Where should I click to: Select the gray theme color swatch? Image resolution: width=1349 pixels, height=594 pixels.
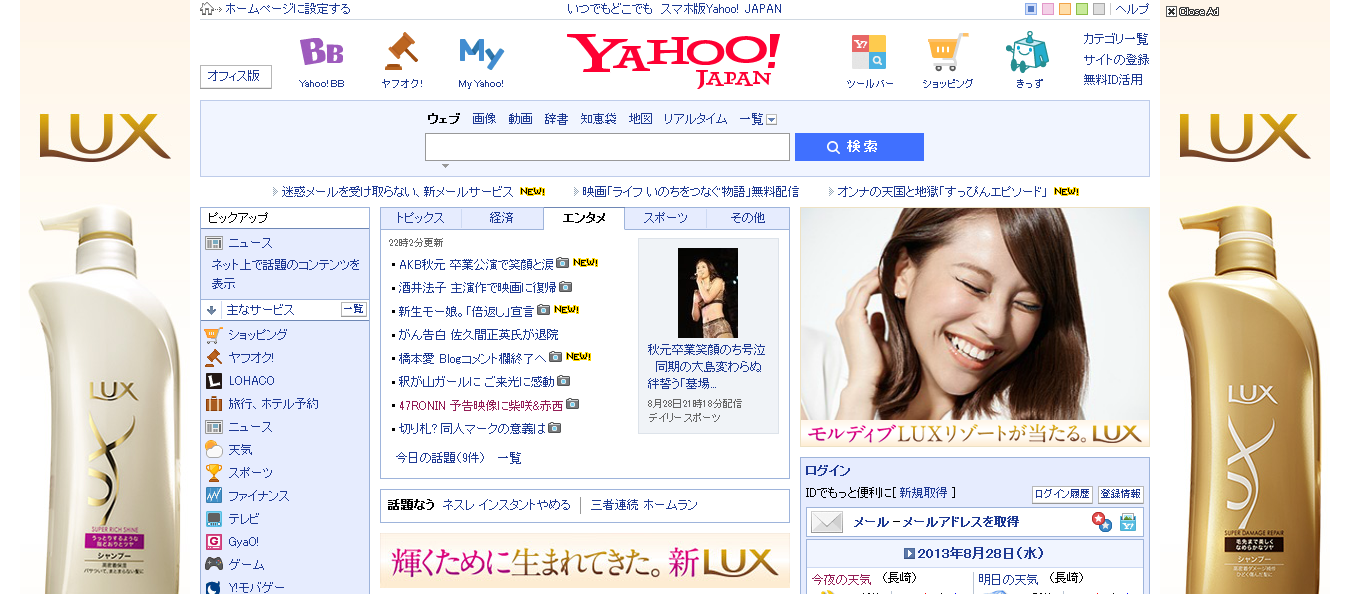tap(1099, 9)
